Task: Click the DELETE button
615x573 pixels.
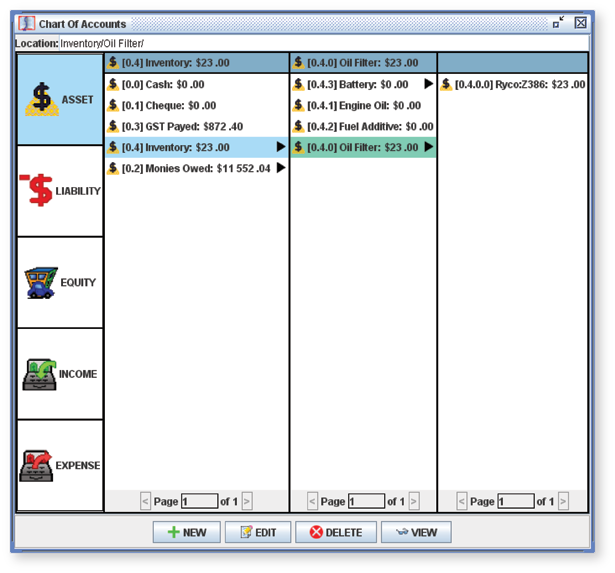Action: (336, 532)
